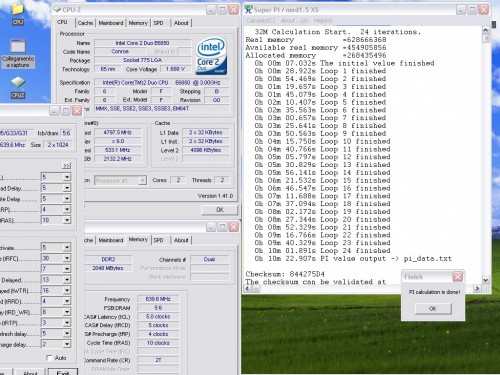Launch the CPUZ desktop icon
500x375 pixels.
[x=18, y=87]
